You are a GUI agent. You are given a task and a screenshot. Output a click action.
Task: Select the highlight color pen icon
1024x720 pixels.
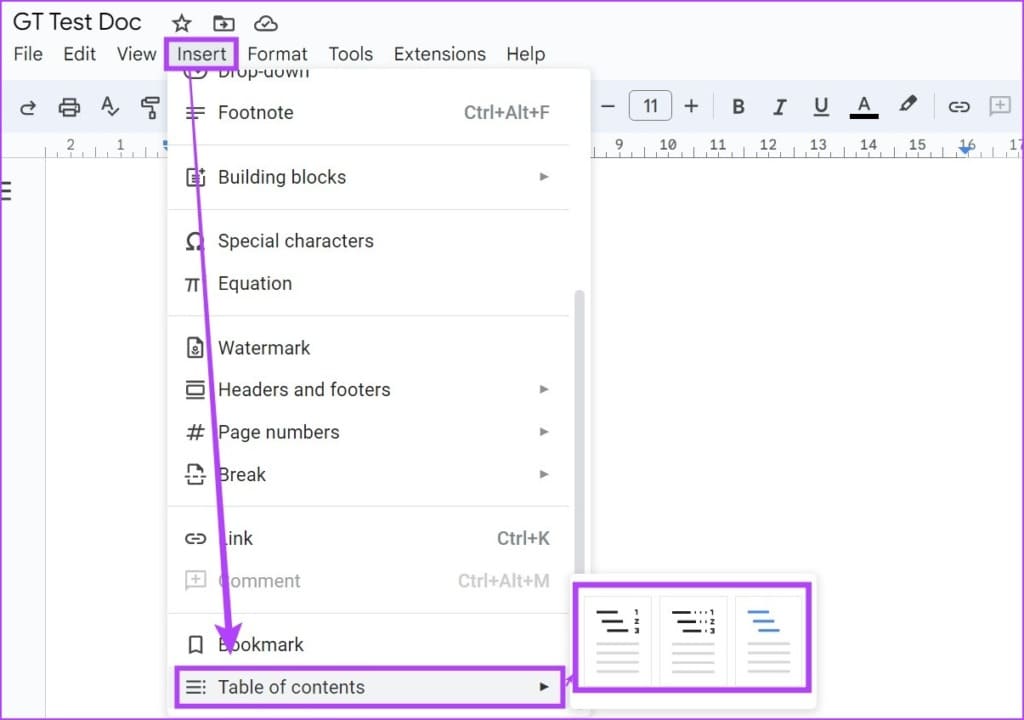[908, 106]
